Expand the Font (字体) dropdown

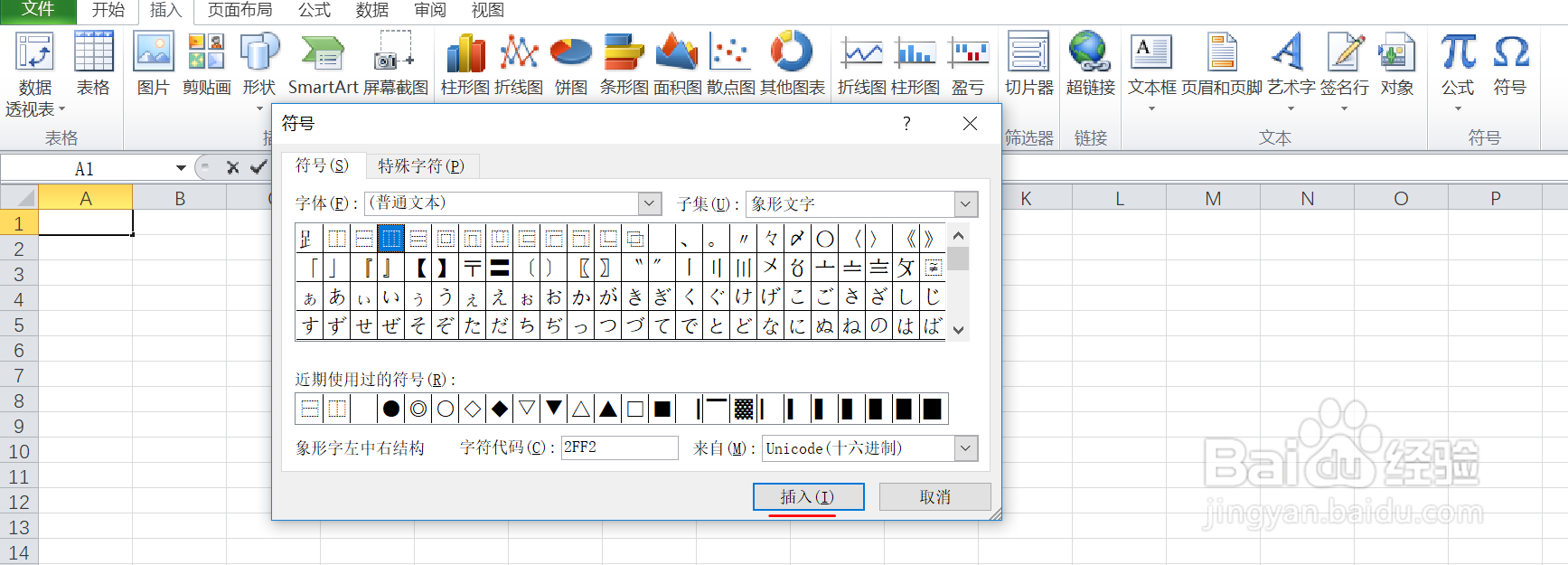(x=649, y=203)
